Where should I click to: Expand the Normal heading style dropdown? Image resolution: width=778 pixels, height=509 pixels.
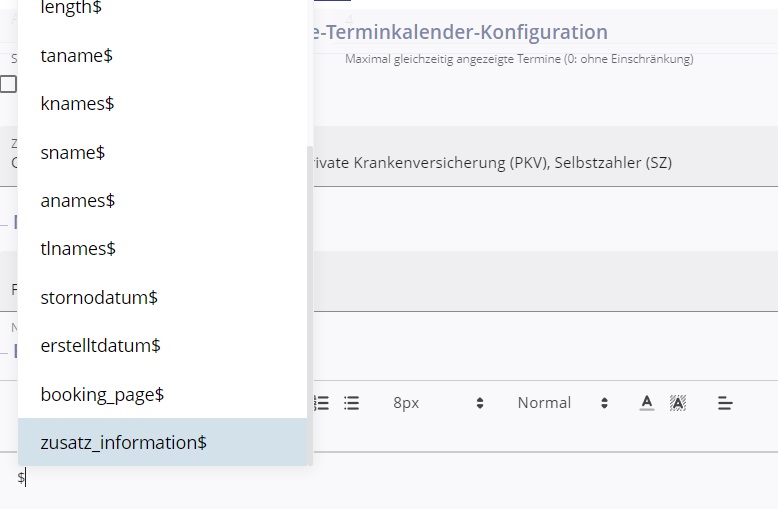tap(562, 402)
